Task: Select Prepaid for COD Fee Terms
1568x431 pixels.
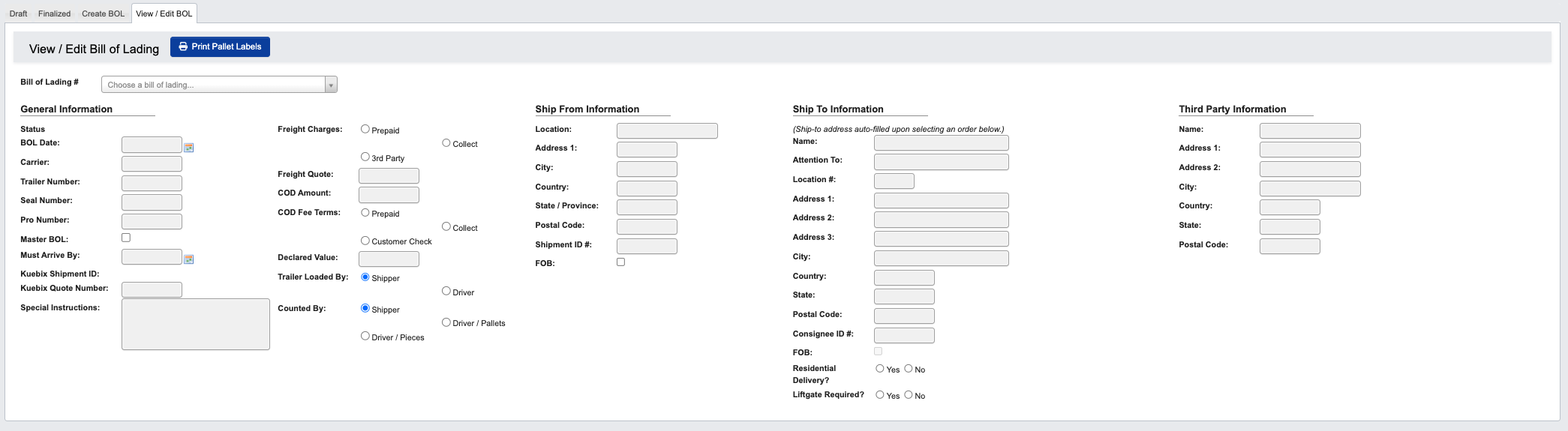Action: pos(365,212)
